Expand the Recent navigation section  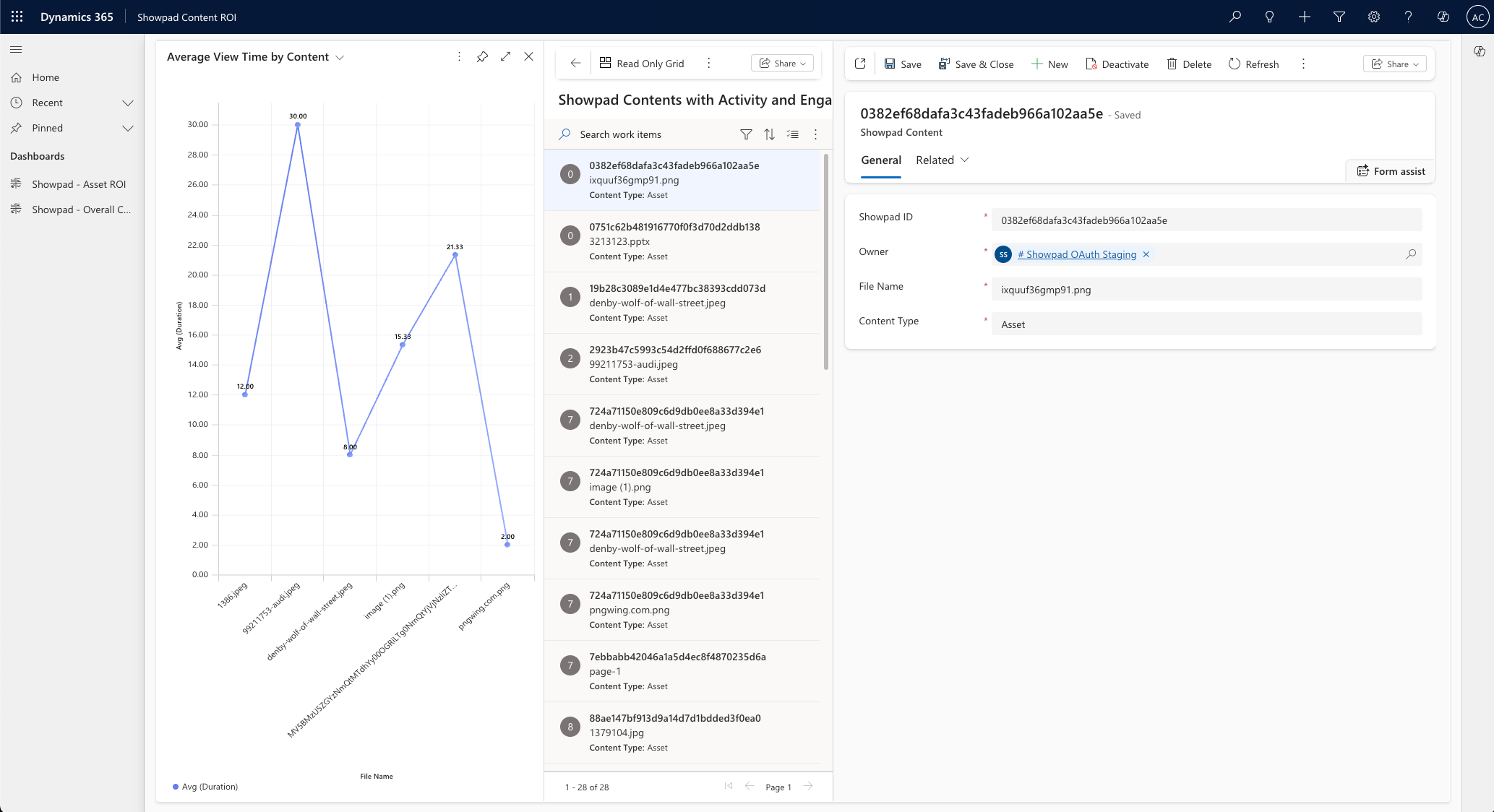point(128,103)
